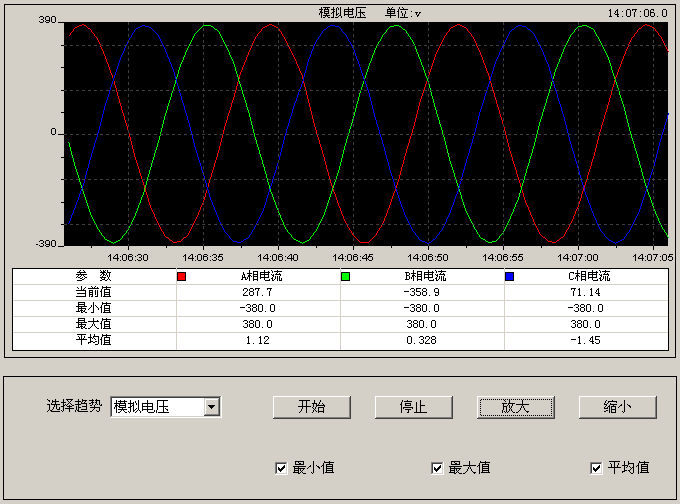Click the 单位:v unit label
680x504 pixels.
point(403,13)
